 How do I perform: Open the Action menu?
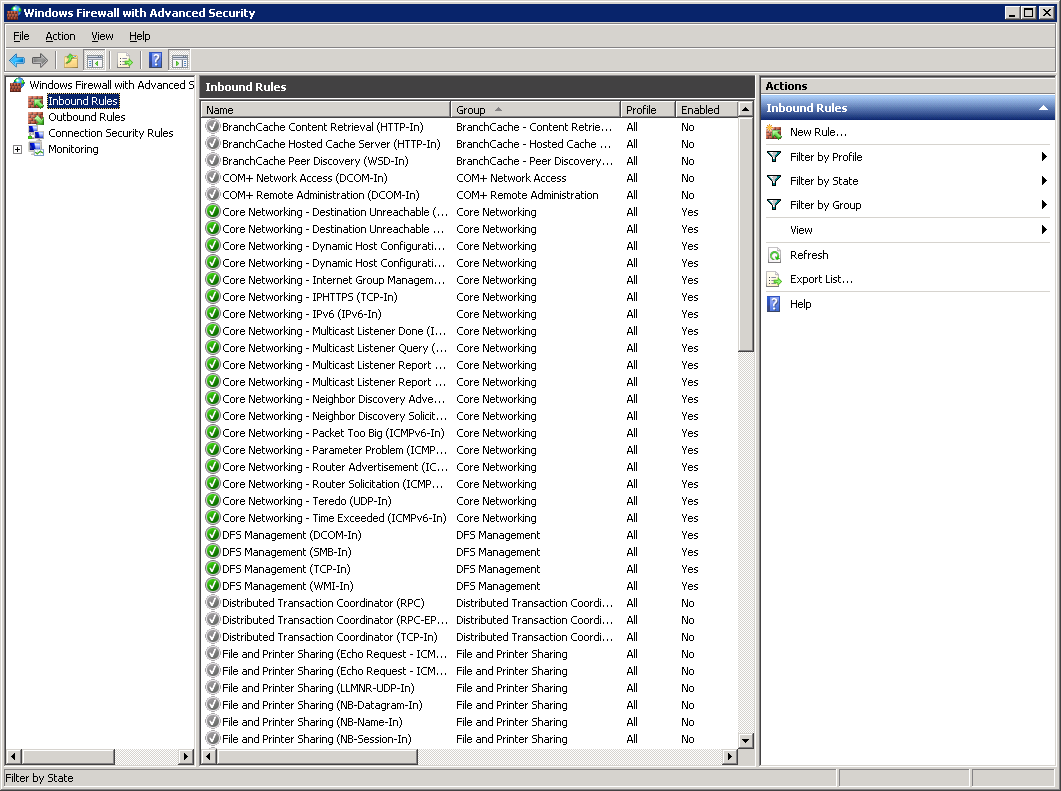pyautogui.click(x=60, y=37)
